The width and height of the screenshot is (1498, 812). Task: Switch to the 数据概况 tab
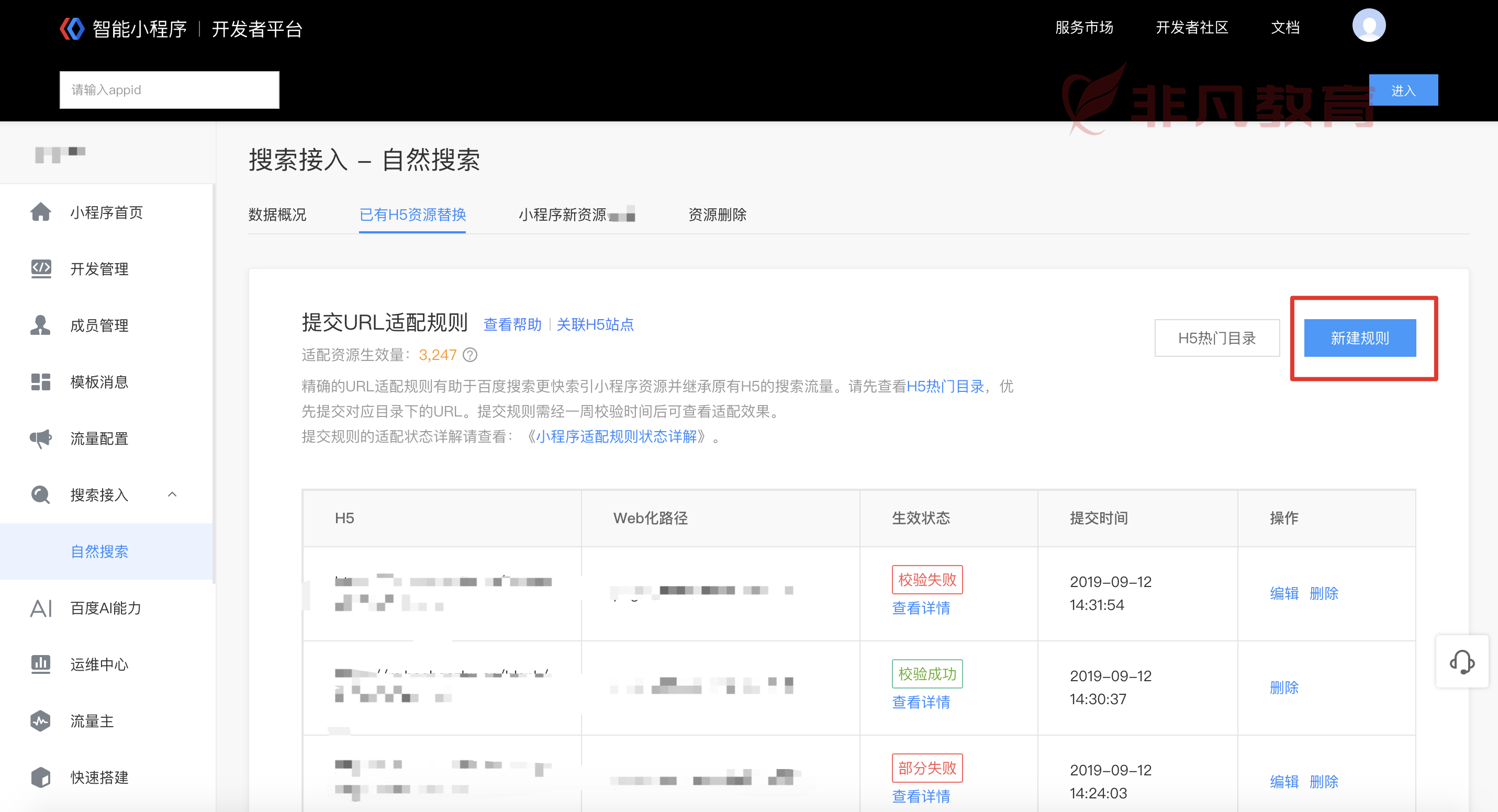pos(277,215)
